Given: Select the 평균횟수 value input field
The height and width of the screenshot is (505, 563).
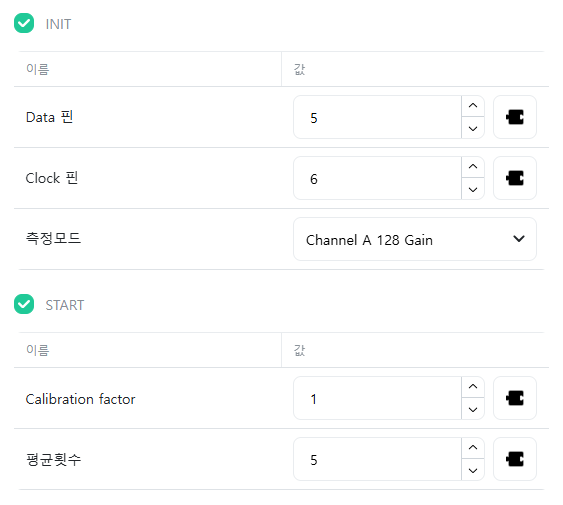Looking at the screenshot, I should pyautogui.click(x=377, y=459).
